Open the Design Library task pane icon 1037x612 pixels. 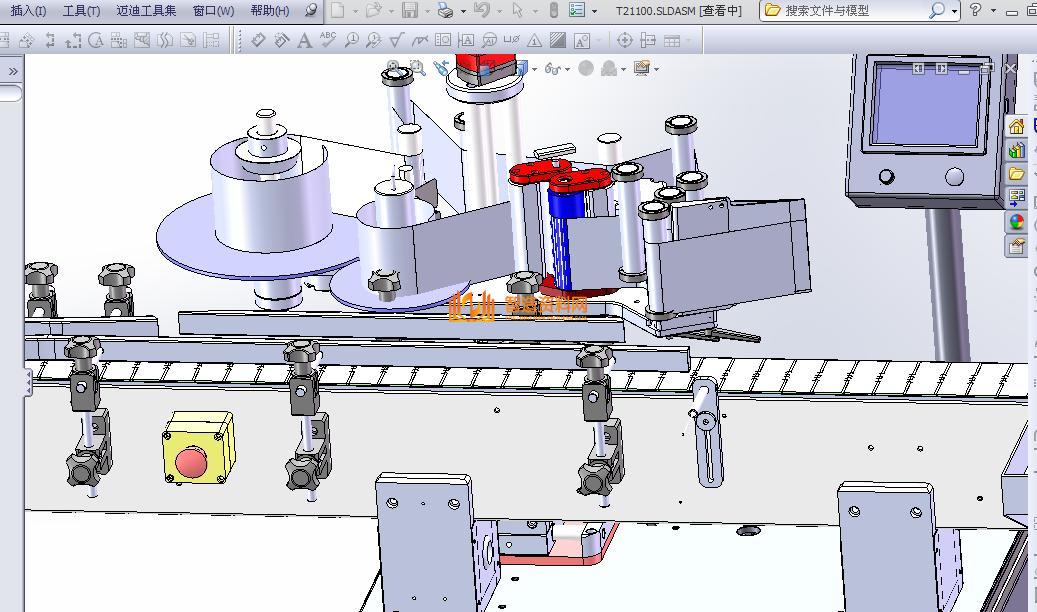(1016, 151)
